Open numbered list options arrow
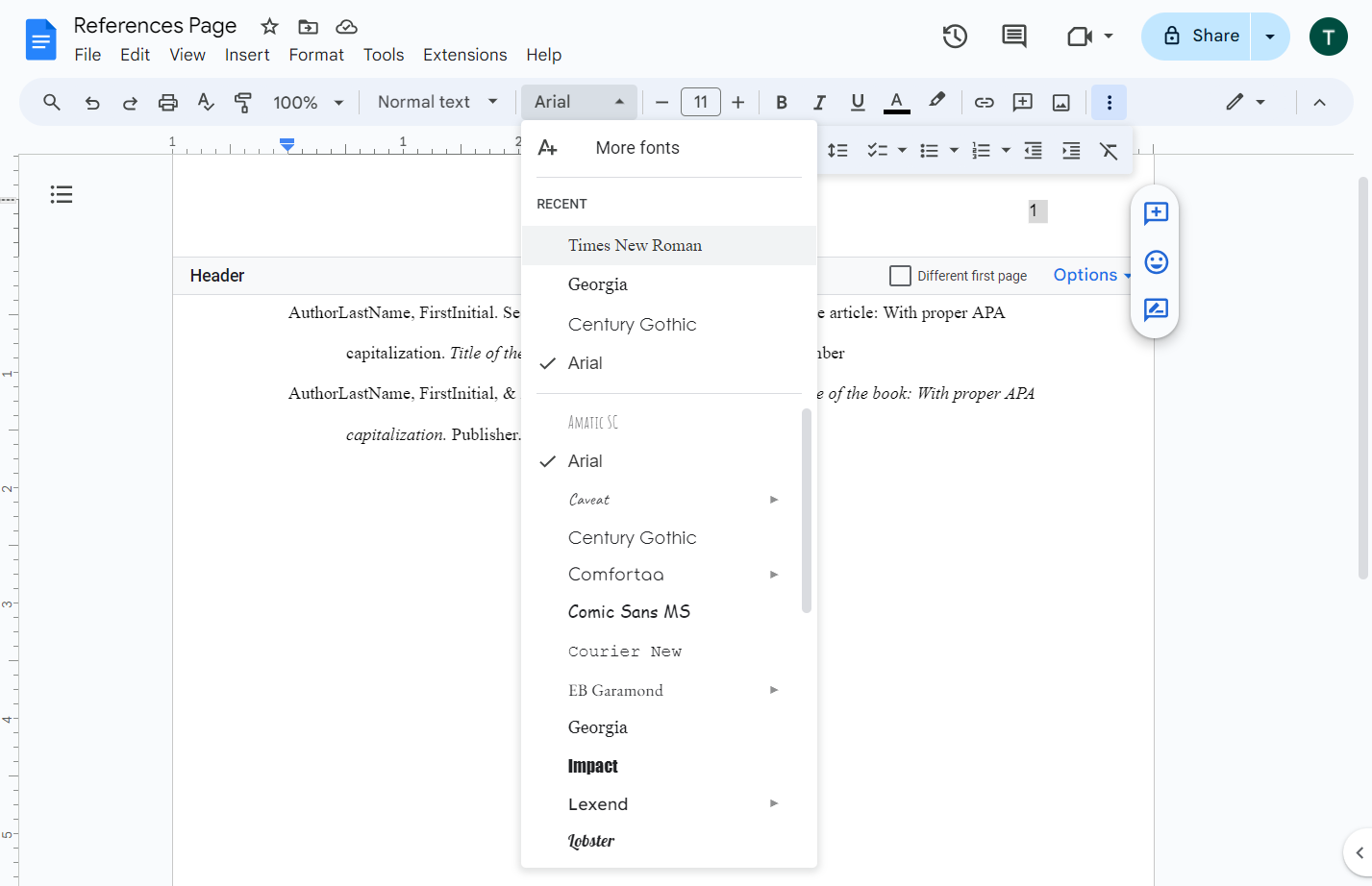Viewport: 1372px width, 886px height. 1006,150
